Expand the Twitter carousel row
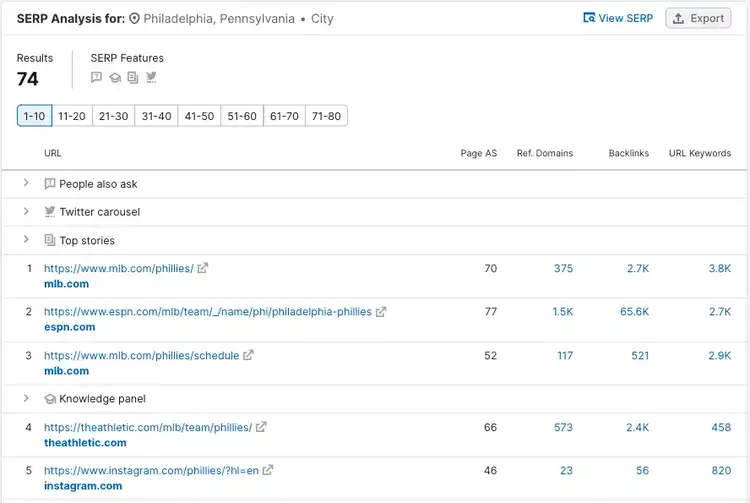Image resolution: width=750 pixels, height=503 pixels. pos(26,211)
